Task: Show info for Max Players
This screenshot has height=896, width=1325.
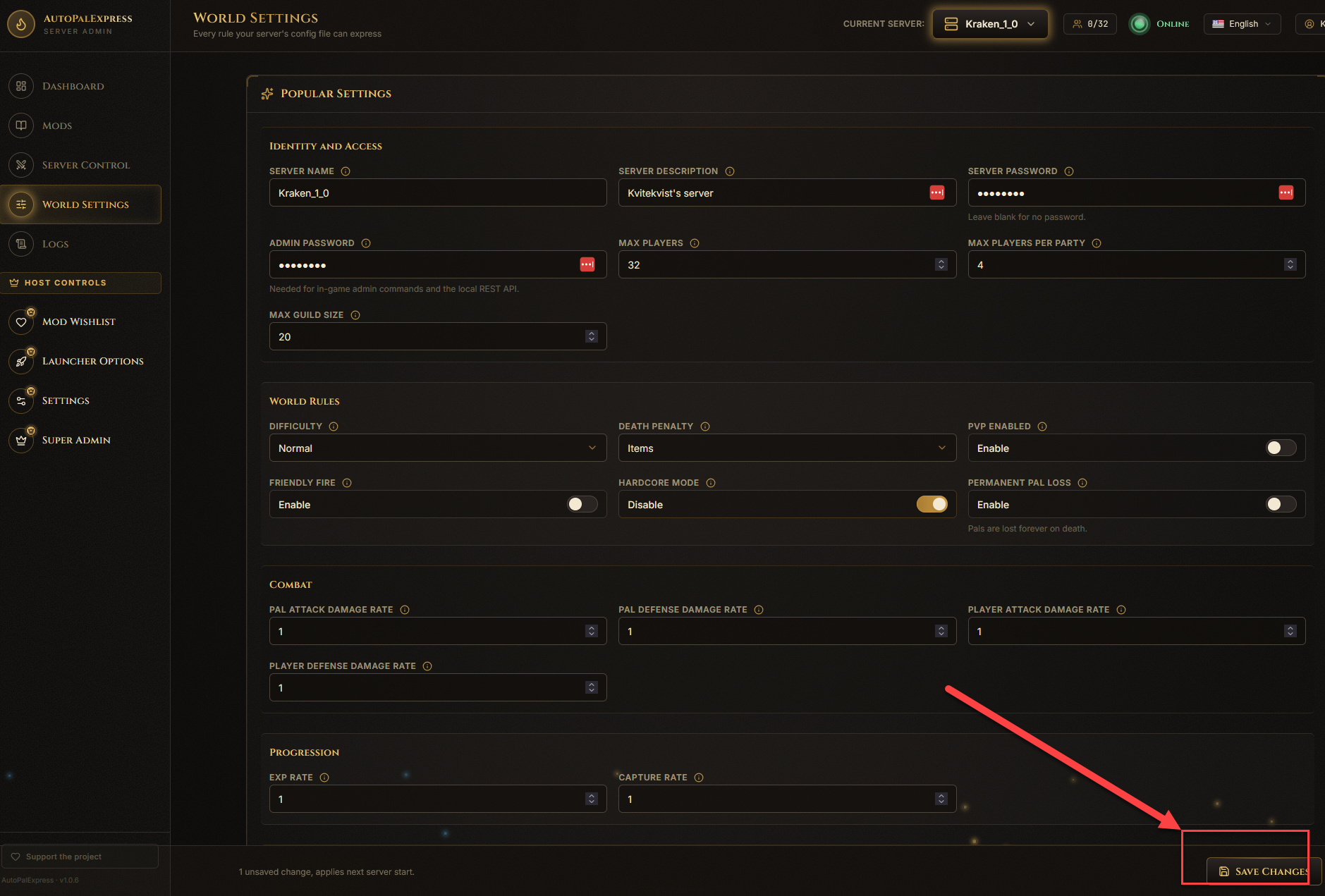Action: click(x=695, y=243)
